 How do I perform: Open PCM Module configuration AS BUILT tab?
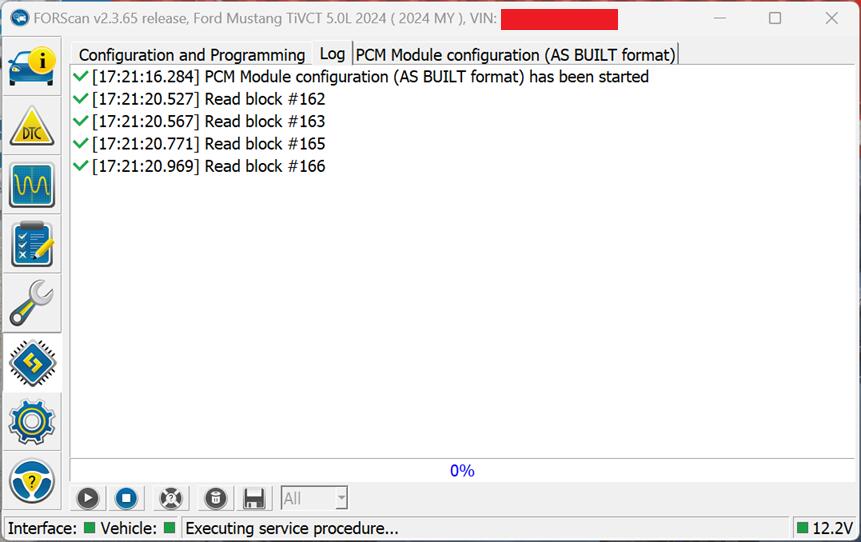(515, 55)
